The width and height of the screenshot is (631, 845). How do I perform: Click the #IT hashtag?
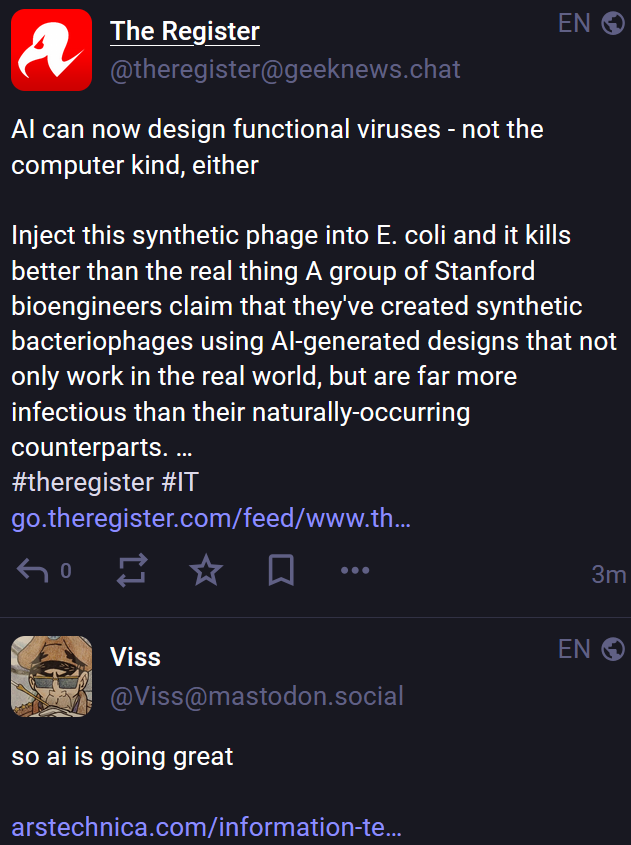click(180, 482)
